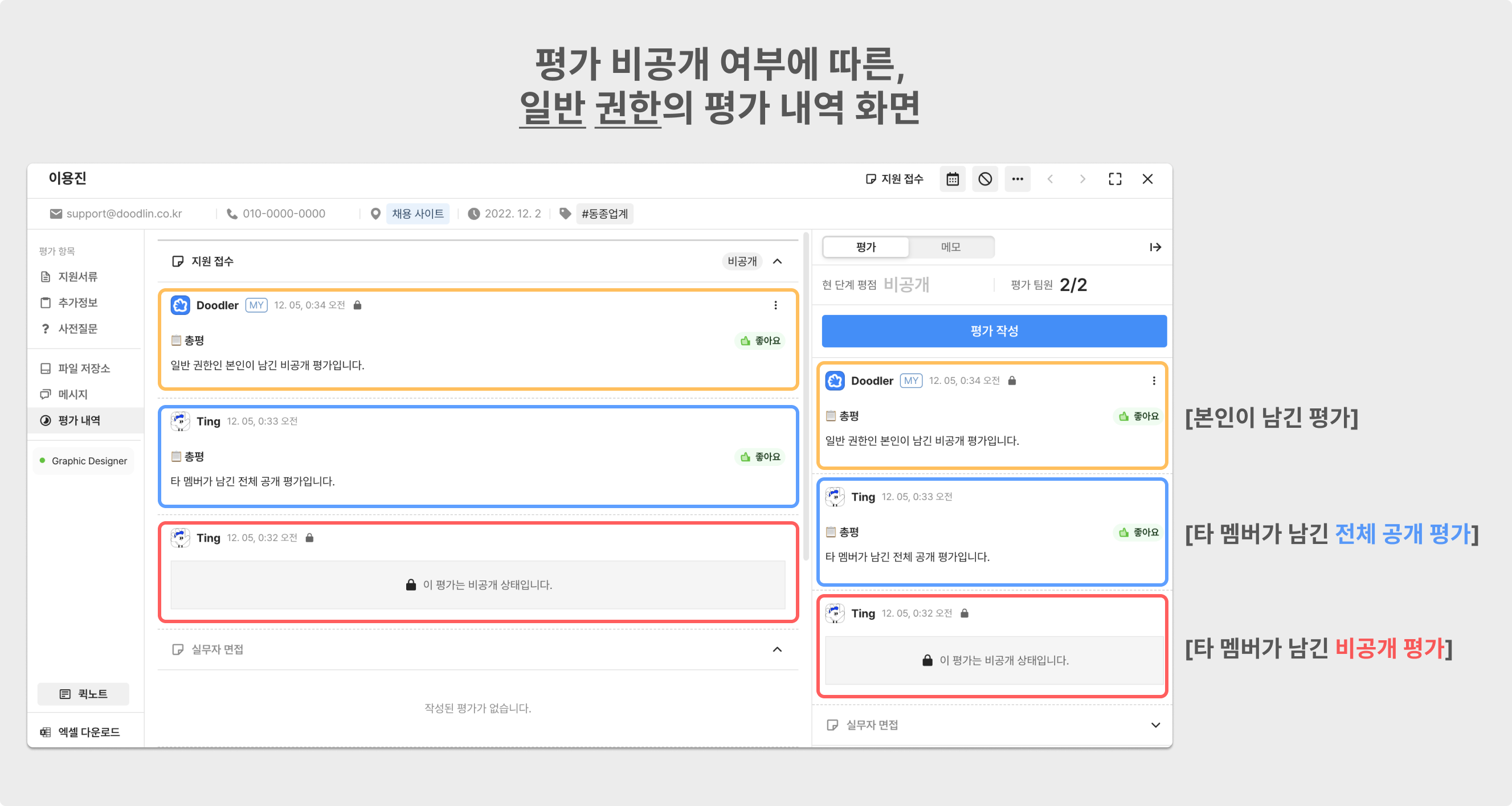Viewport: 1512px width, 806px height.
Task: Click the 채용 사이트 source tag
Action: pos(418,214)
